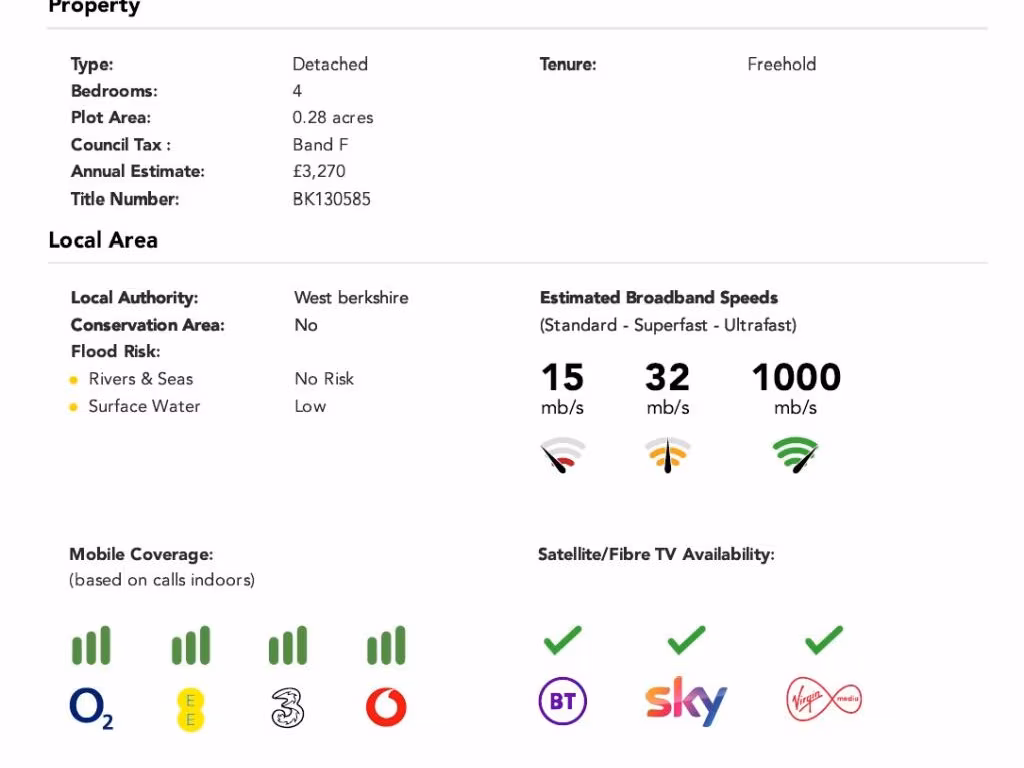This screenshot has width=1024, height=768.
Task: Click the green checkmark above BT
Action: [x=562, y=640]
